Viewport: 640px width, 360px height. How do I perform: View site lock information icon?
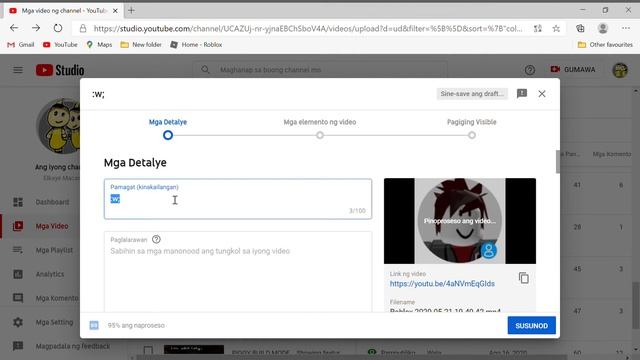pos(83,29)
